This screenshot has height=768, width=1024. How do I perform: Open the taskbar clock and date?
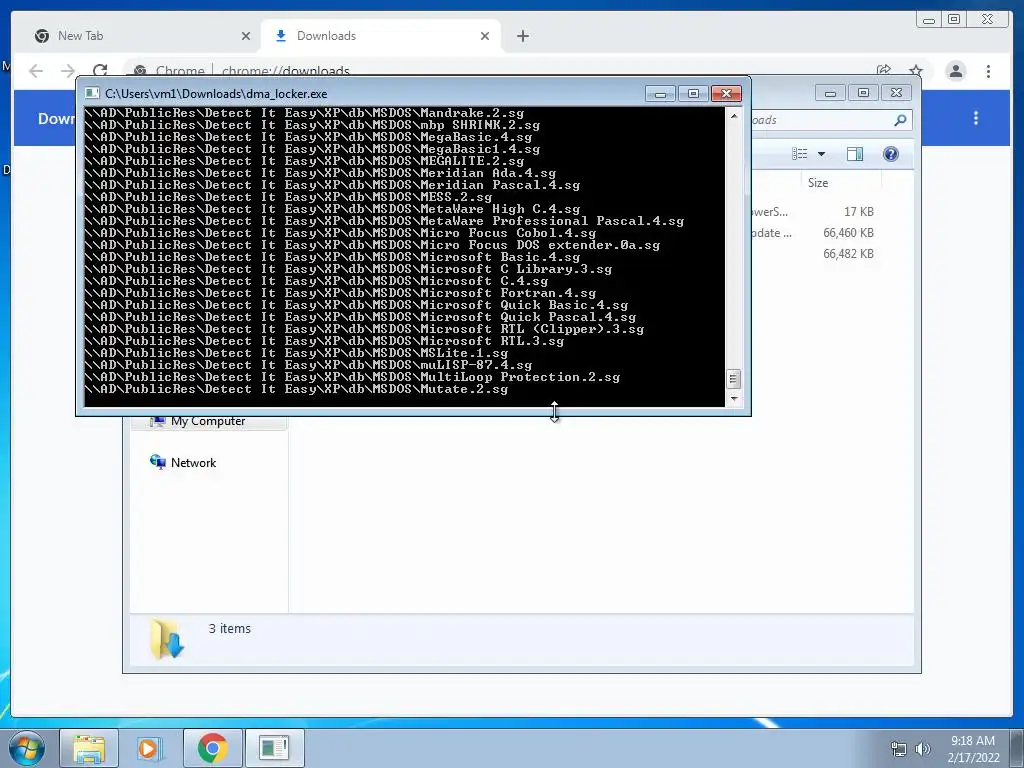[973, 749]
